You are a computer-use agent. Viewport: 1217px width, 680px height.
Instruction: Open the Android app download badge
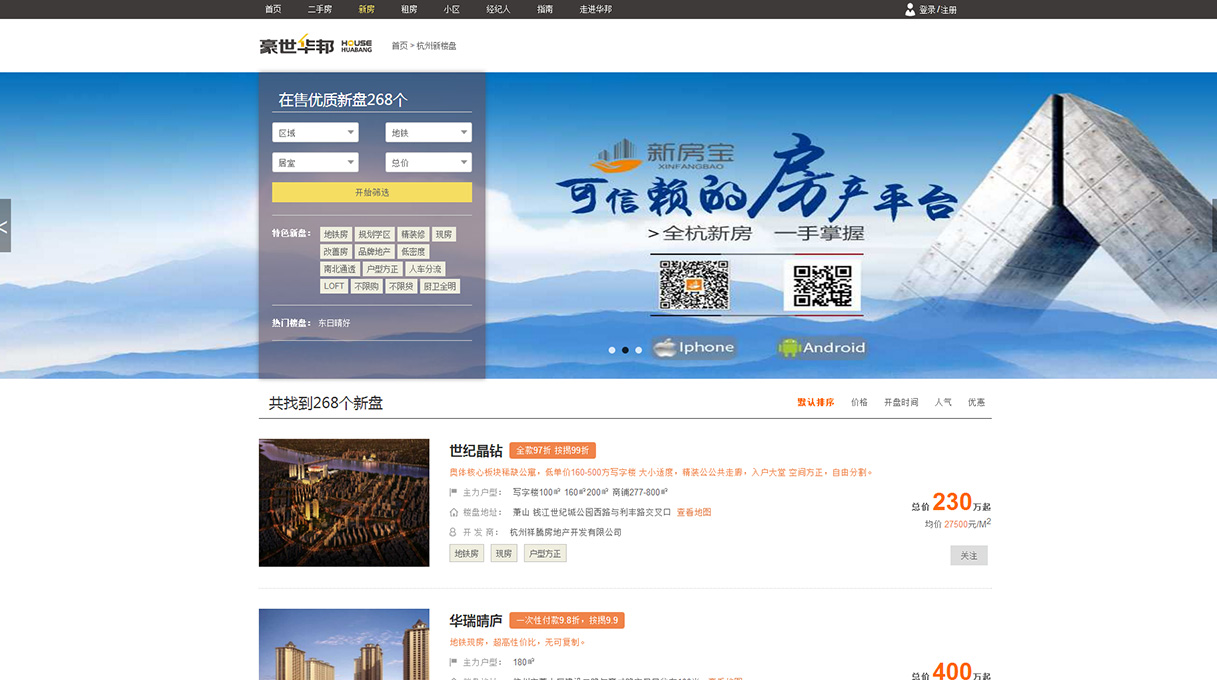(x=822, y=348)
